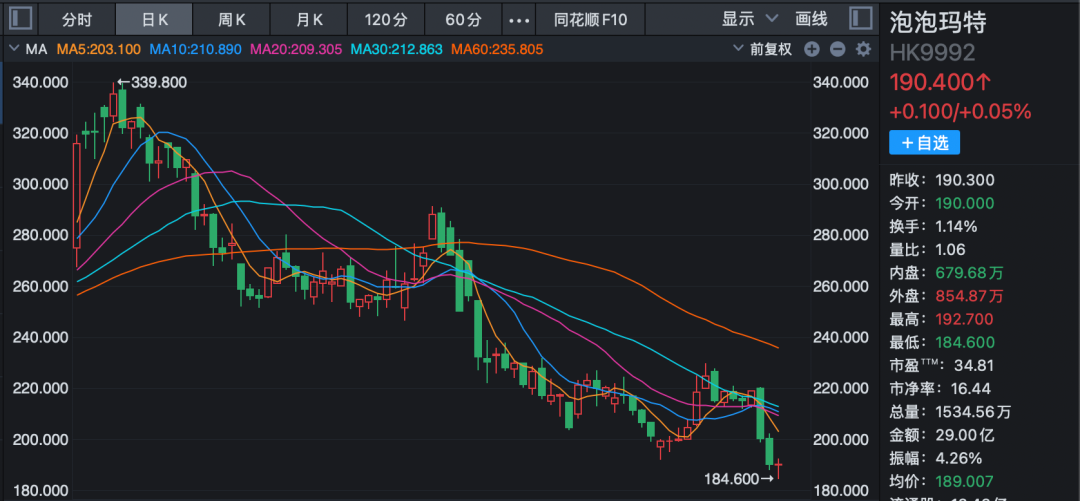This screenshot has width=1080, height=501.
Task: Choose the 60分 timeframe tab
Action: pyautogui.click(x=462, y=19)
